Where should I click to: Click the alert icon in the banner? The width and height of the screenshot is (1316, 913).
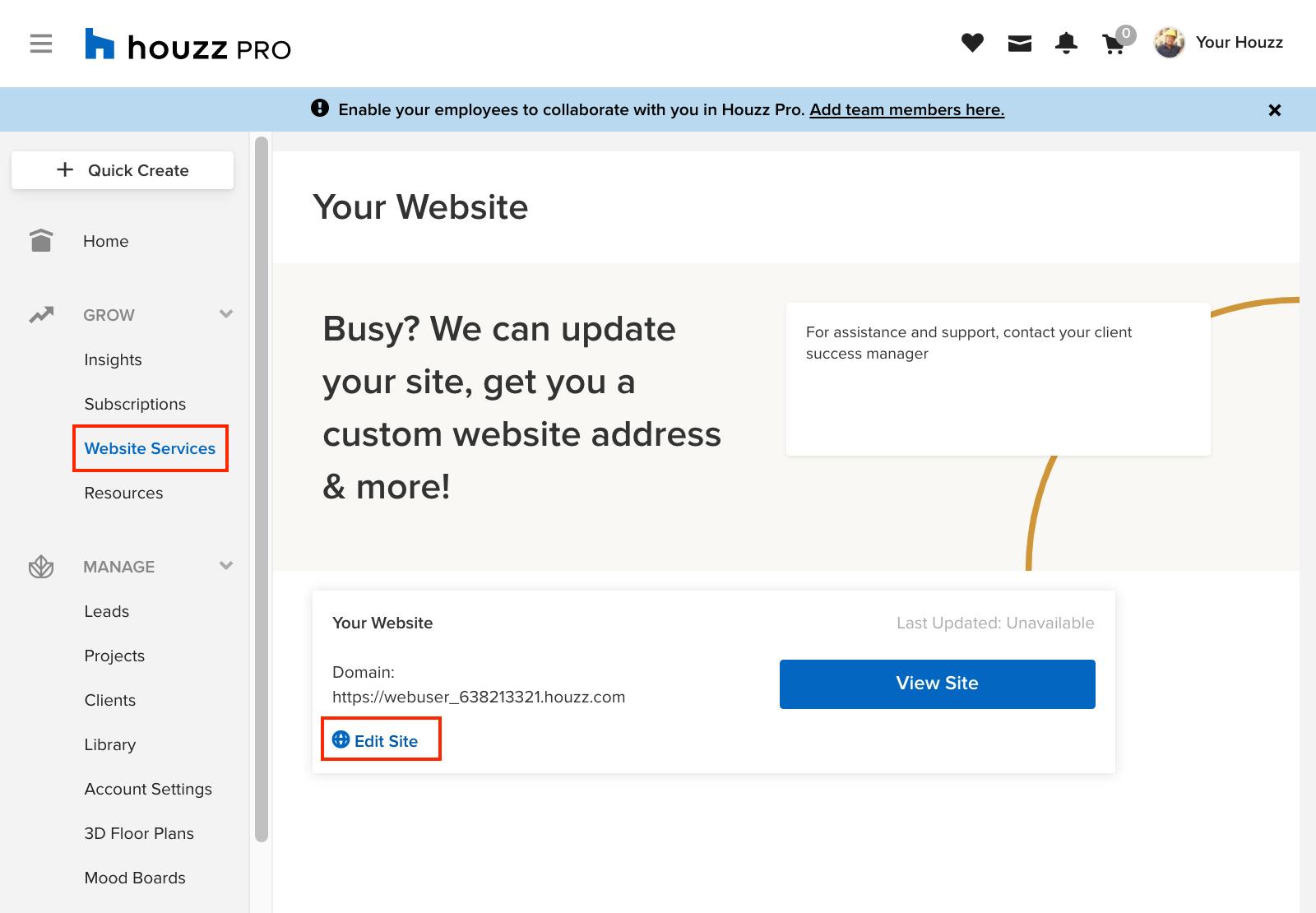[320, 109]
